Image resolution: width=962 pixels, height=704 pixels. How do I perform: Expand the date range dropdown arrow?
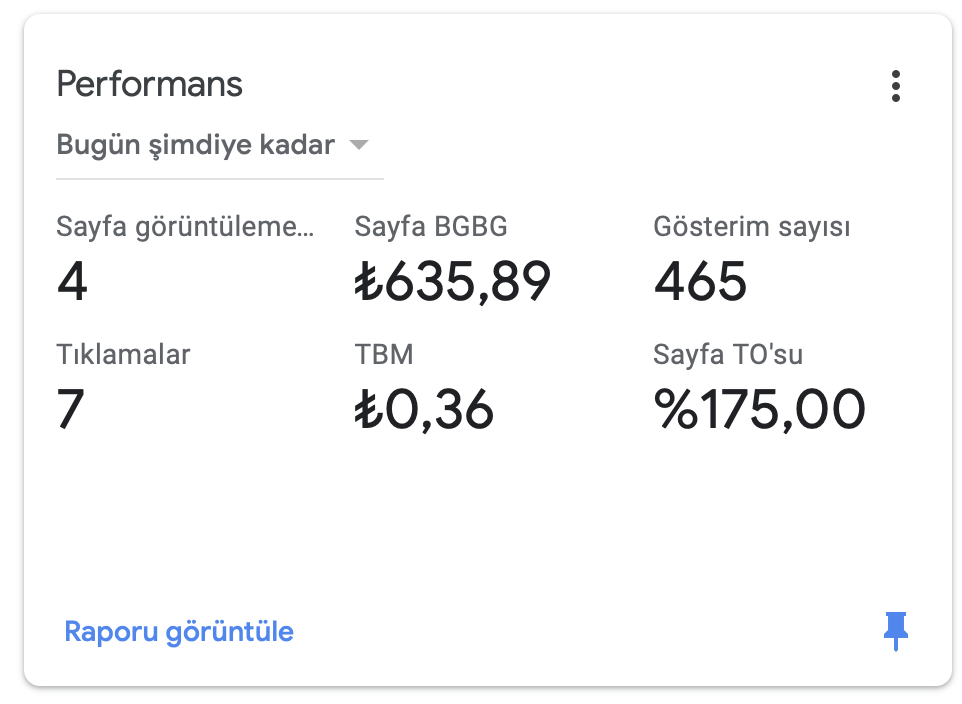tap(358, 145)
